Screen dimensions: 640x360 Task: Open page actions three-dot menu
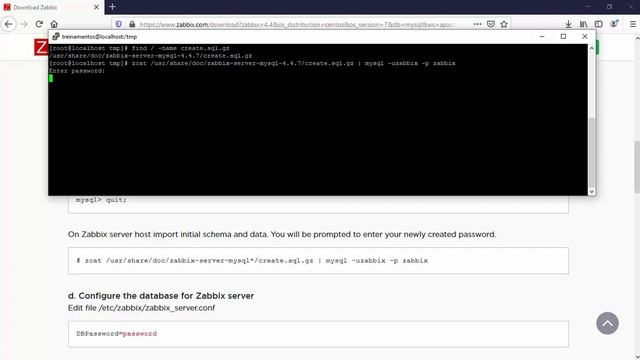pyautogui.click(x=478, y=24)
